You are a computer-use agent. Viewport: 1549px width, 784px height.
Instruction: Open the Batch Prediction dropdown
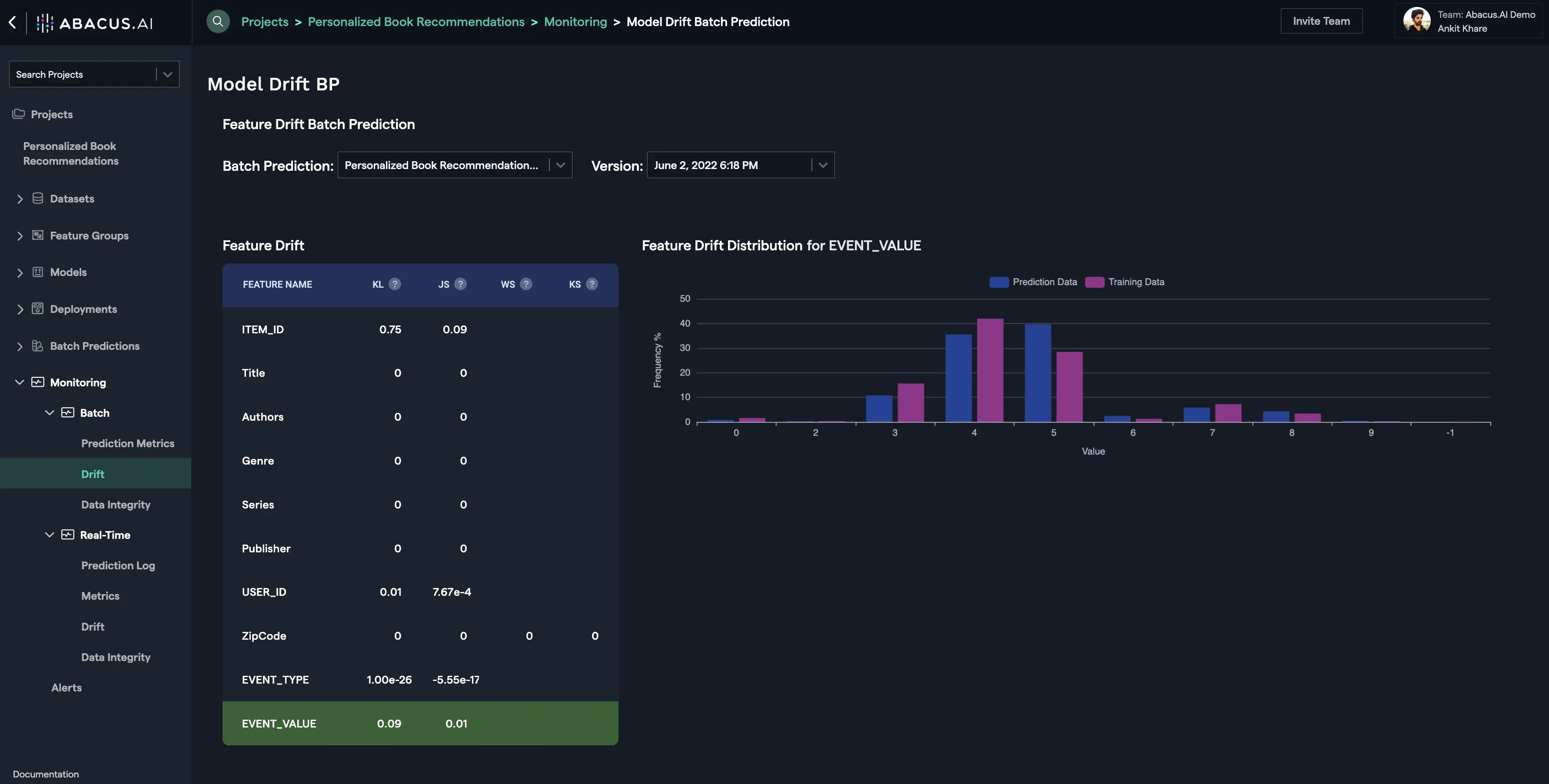click(454, 165)
